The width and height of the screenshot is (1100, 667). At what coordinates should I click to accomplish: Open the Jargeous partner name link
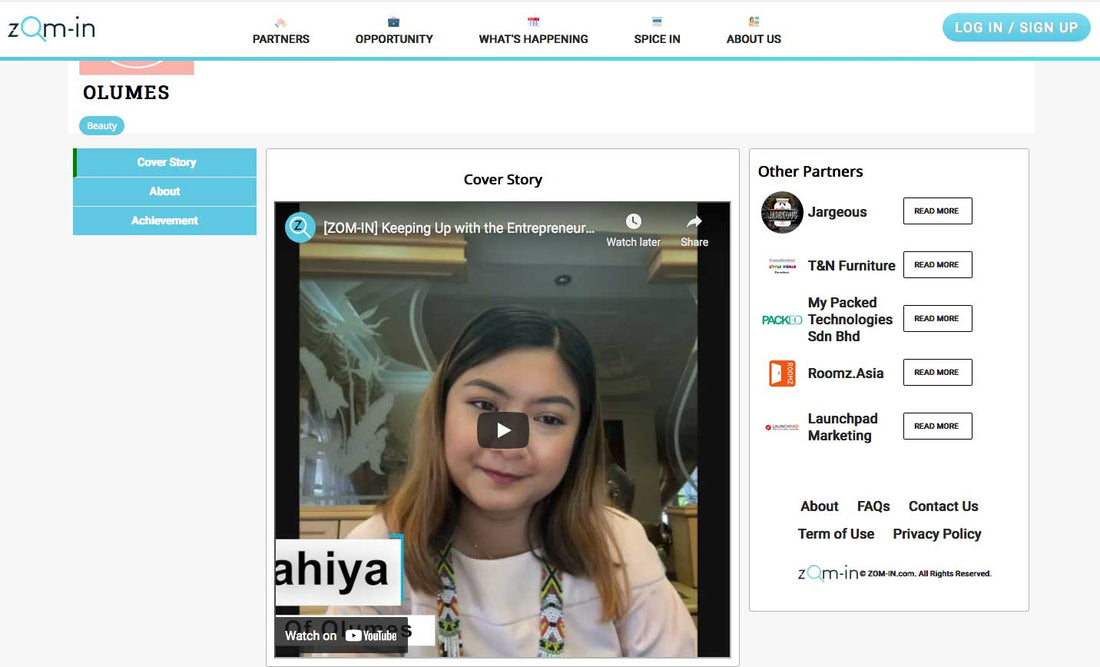click(x=837, y=212)
